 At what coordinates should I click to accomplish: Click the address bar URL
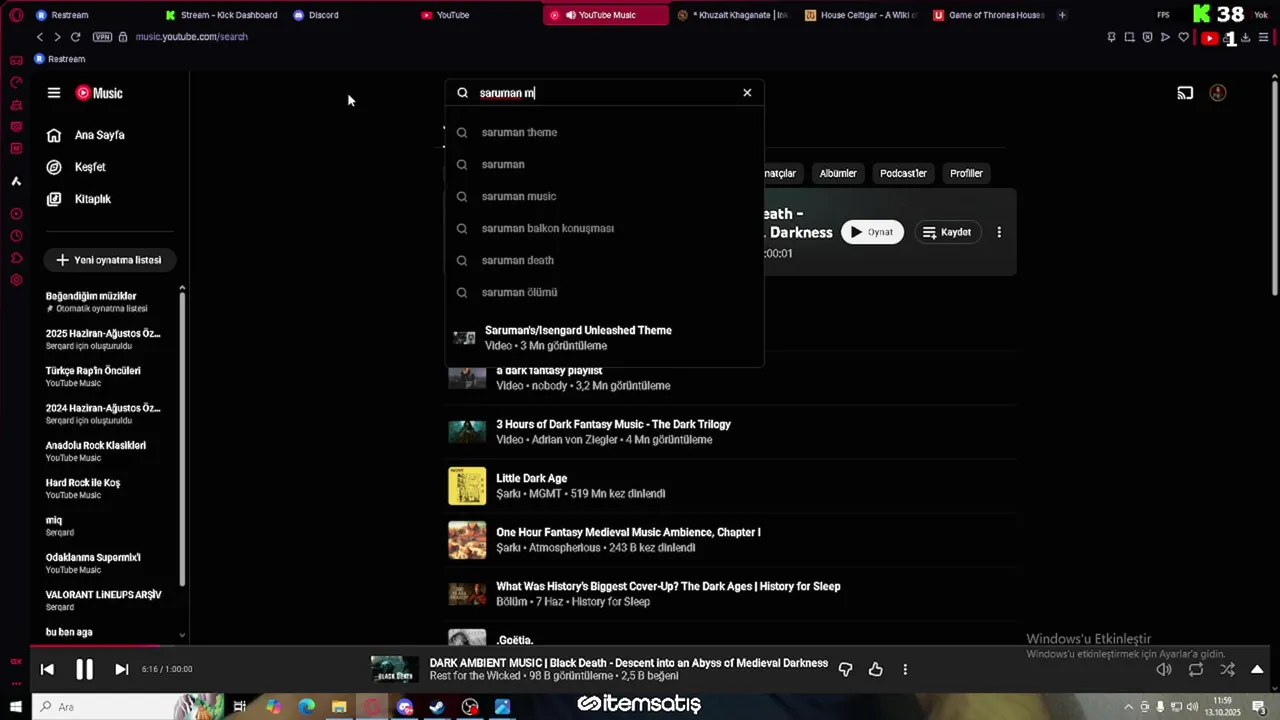pos(191,37)
